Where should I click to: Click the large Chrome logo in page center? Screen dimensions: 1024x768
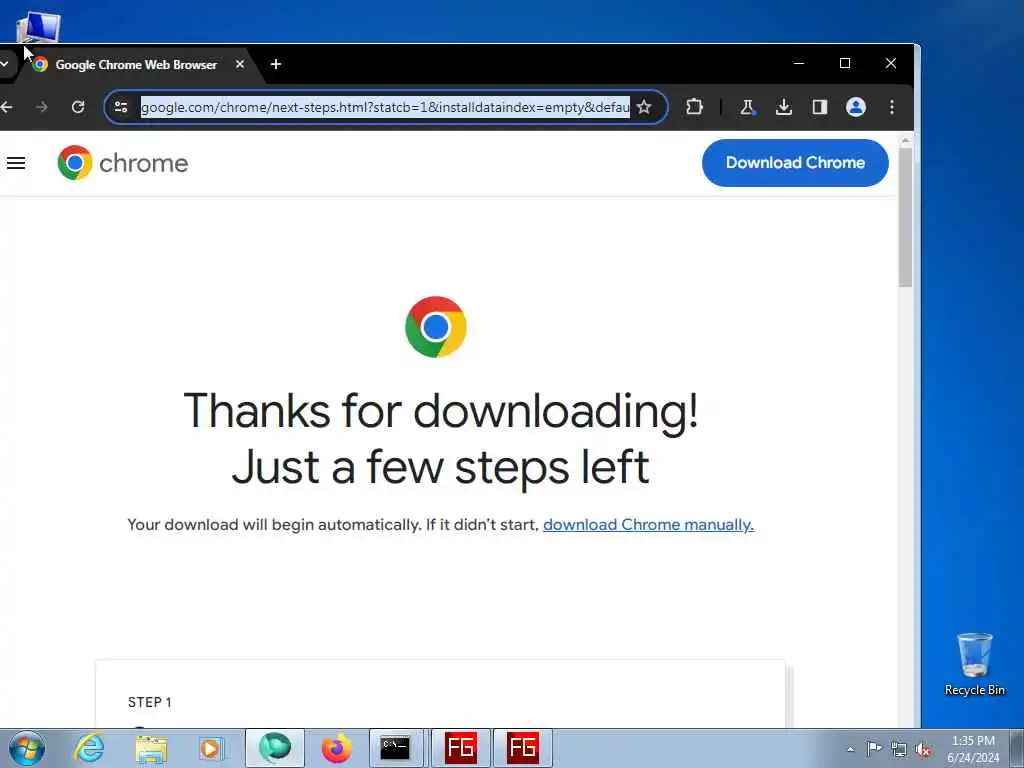436,327
